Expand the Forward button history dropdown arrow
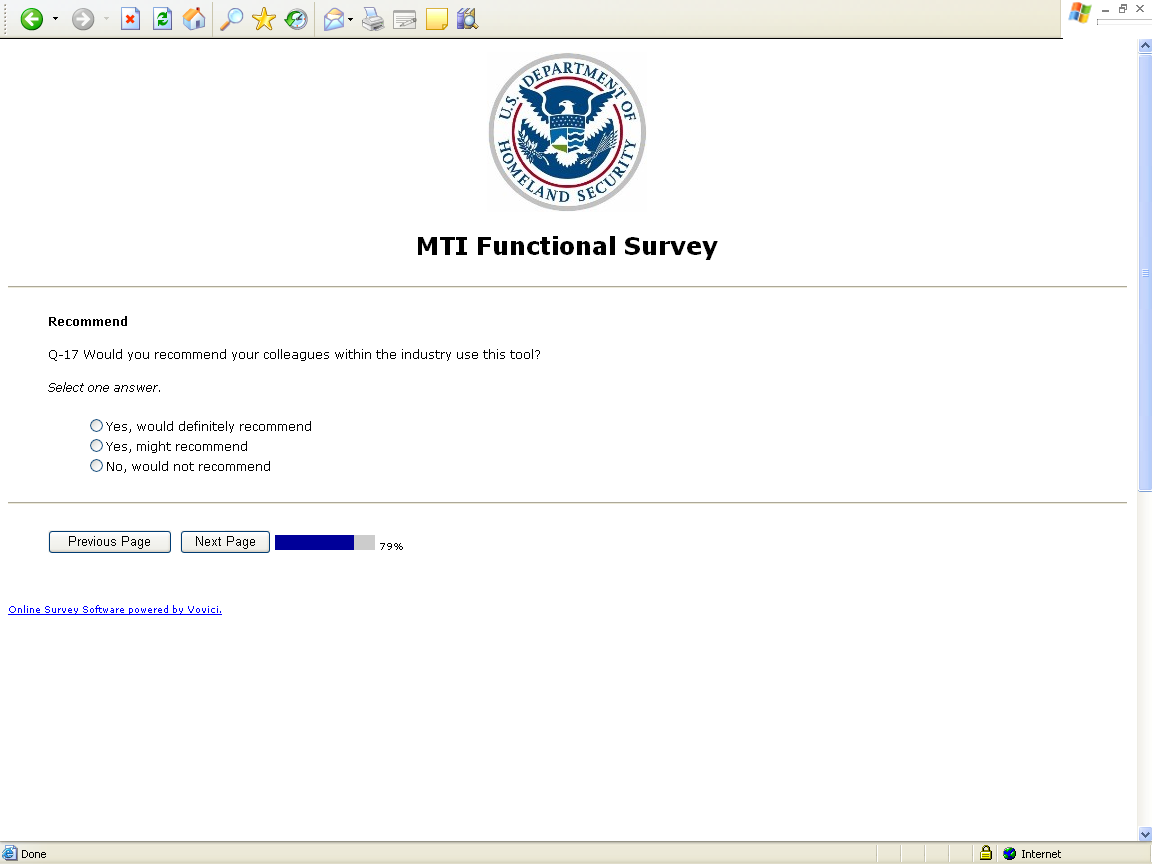The image size is (1152, 864). 106,19
